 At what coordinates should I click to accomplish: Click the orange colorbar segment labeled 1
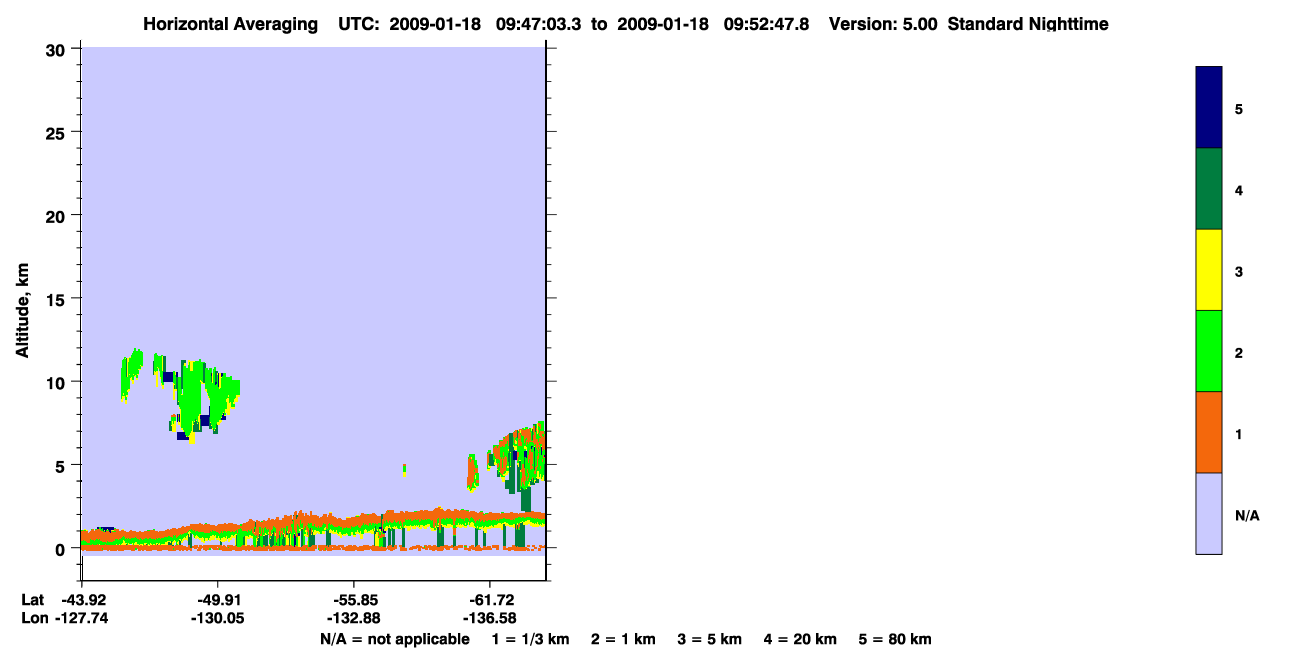click(1209, 432)
